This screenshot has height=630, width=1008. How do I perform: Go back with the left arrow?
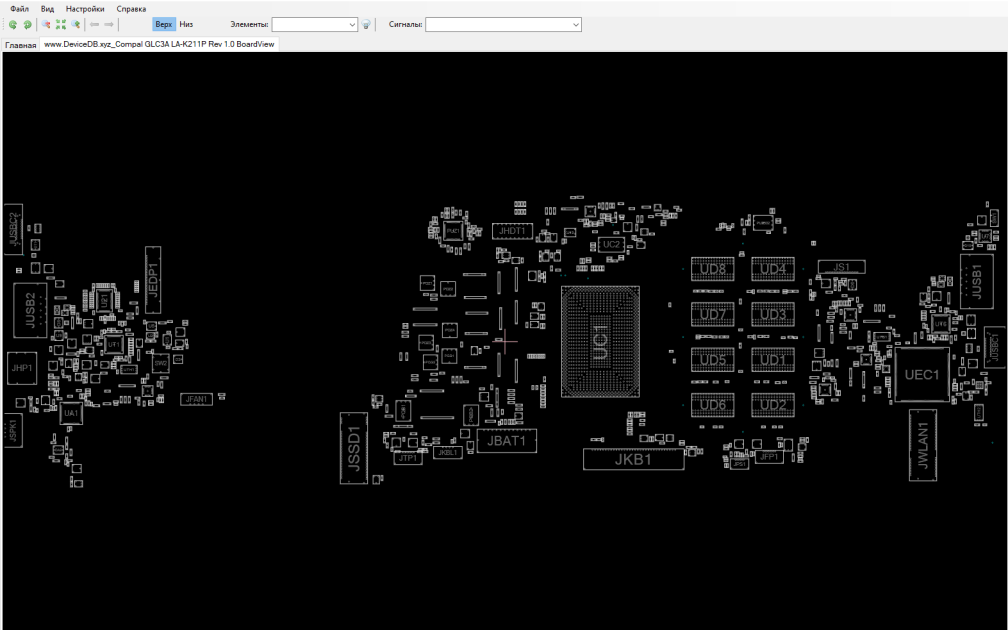tap(94, 24)
